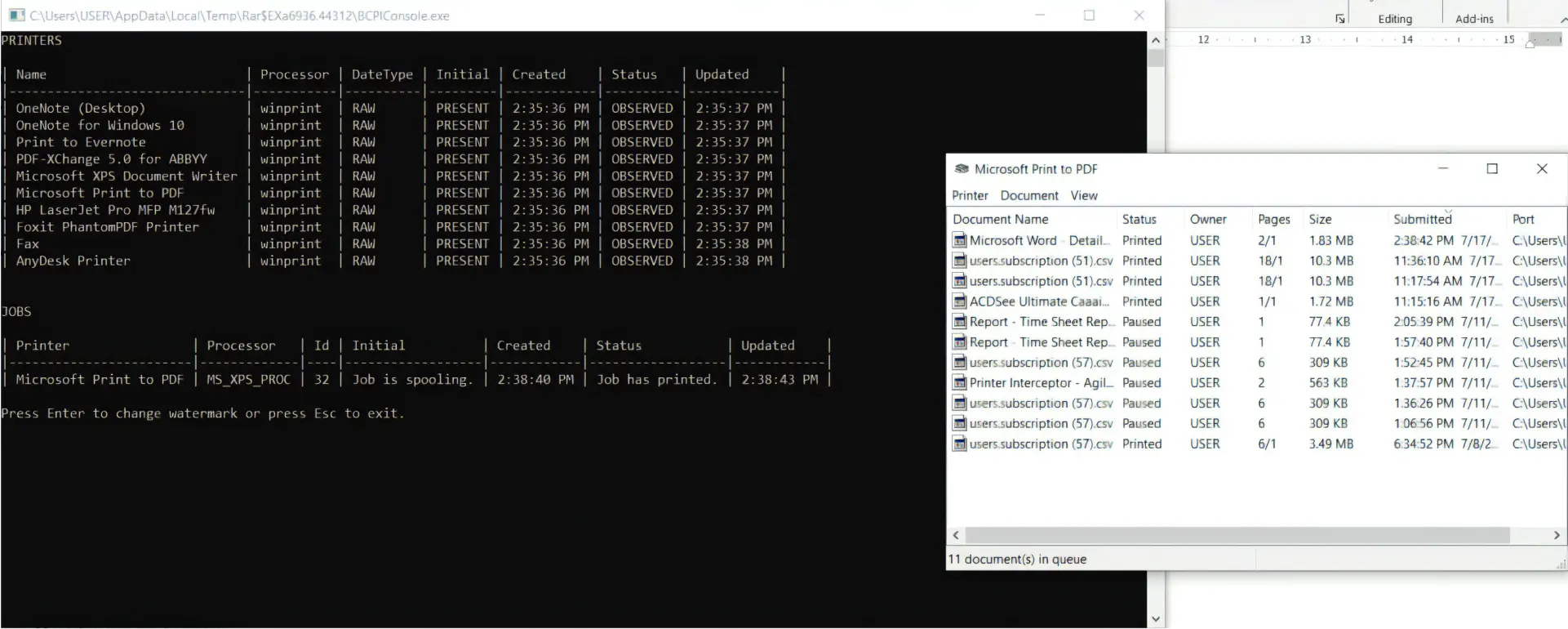
Task: Click the "2/1" pages cell
Action: 1267,241
